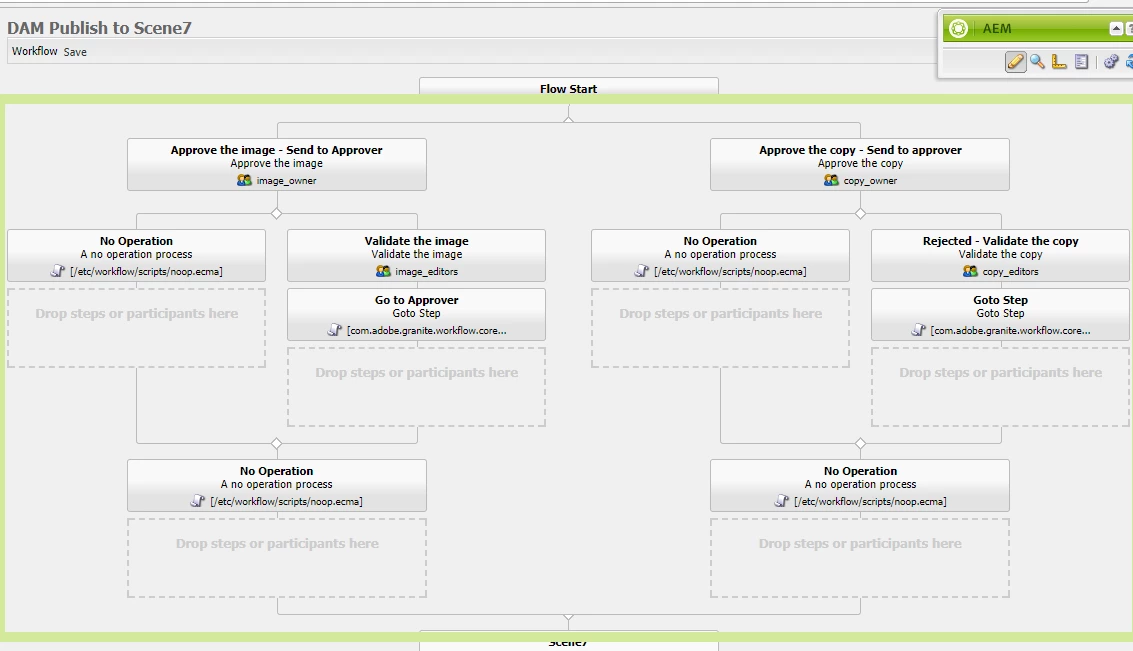This screenshot has width=1133, height=651.
Task: Click script icon in Go to Approver step
Action: pyautogui.click(x=335, y=330)
